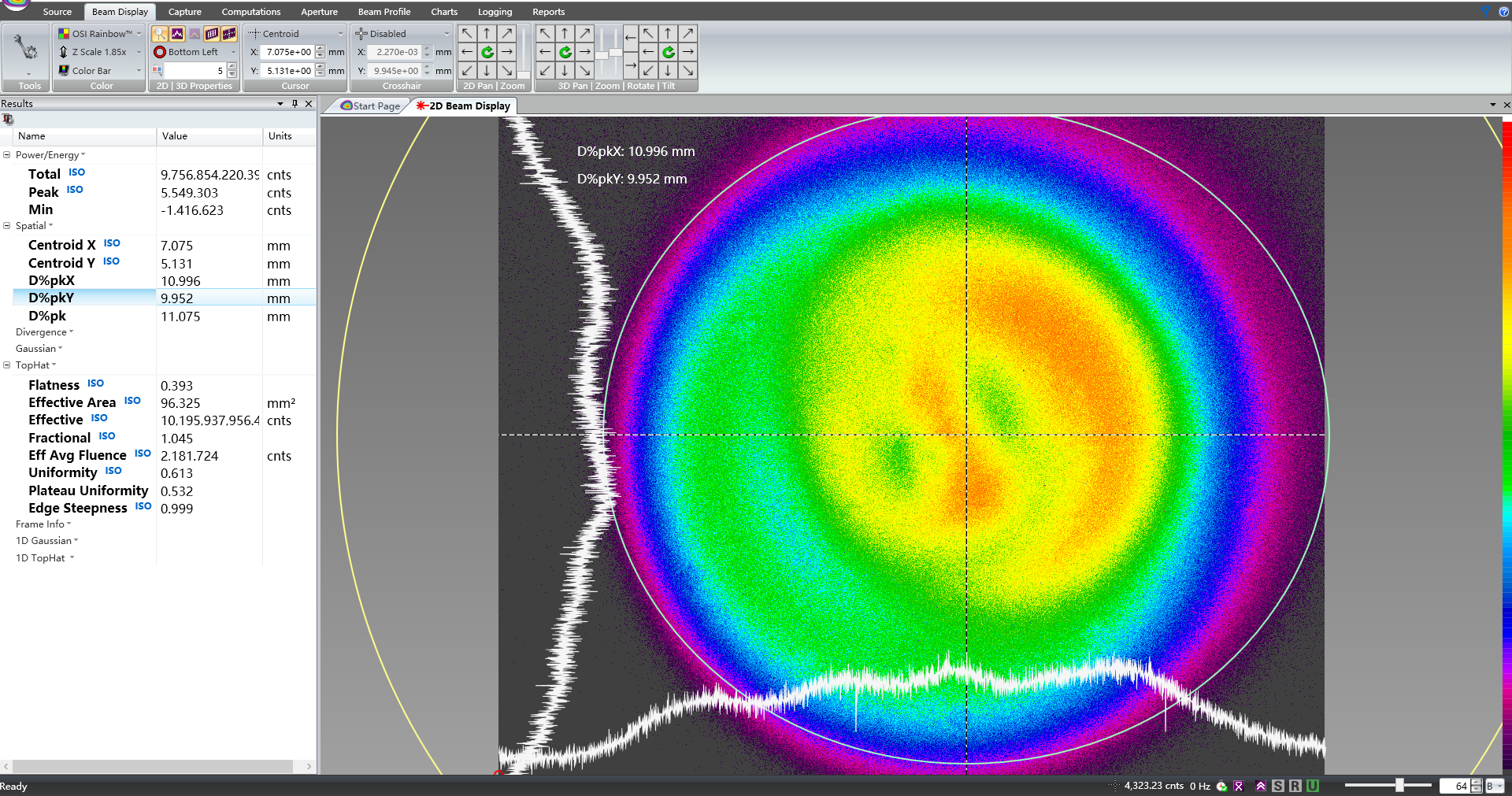
Task: Click the 3D rotate right arrow below the divider
Action: pyautogui.click(x=630, y=65)
